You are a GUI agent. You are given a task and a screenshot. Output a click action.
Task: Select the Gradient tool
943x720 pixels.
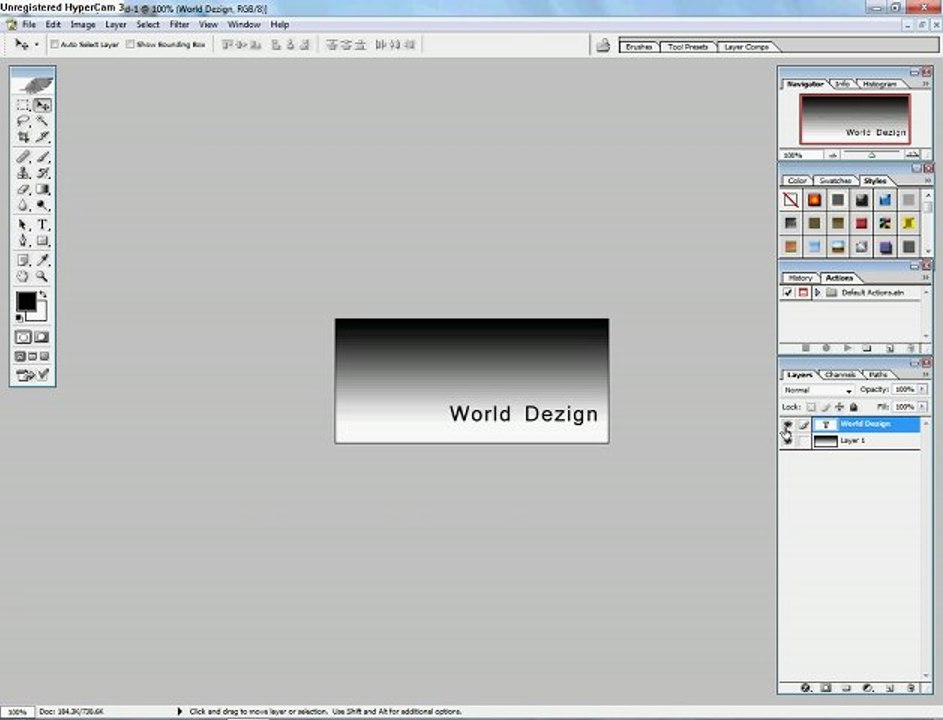pyautogui.click(x=42, y=189)
